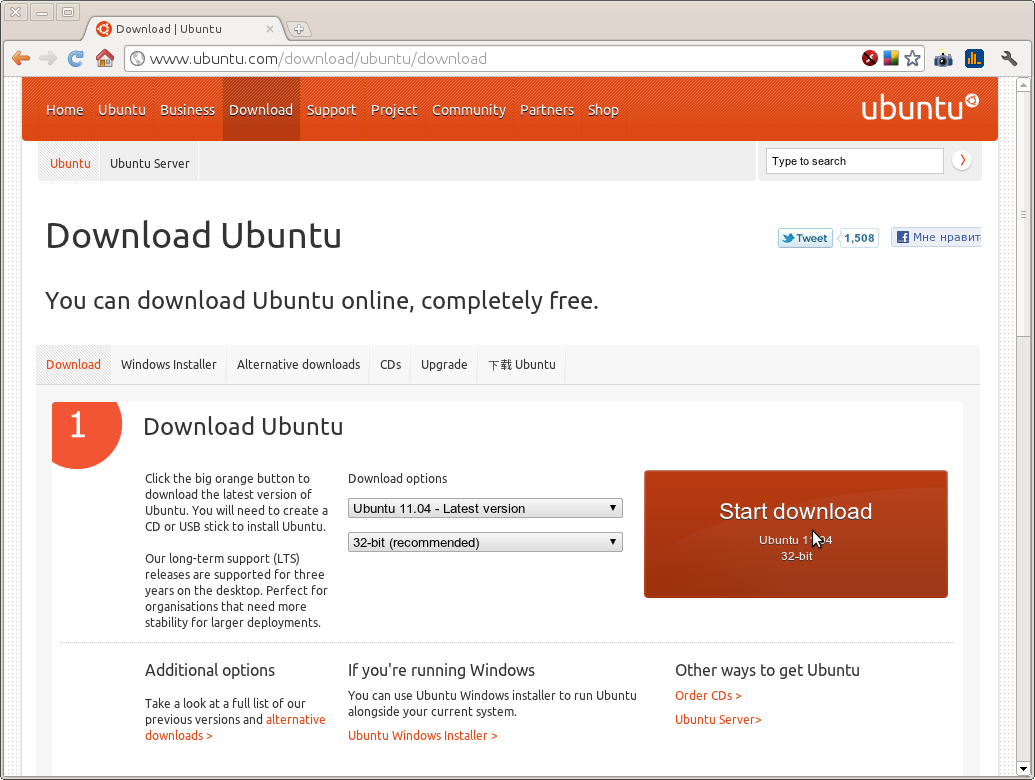Go to the browser home page icon
Viewport: 1035px width, 780px height.
coord(104,59)
